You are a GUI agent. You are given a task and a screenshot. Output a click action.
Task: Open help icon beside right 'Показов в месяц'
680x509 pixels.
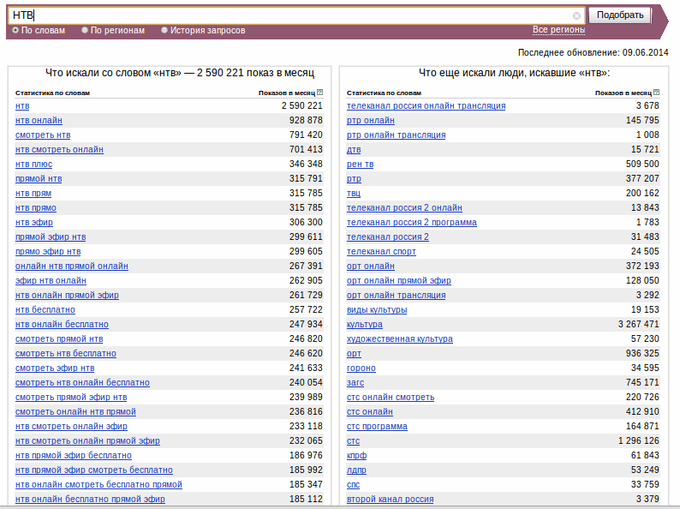click(657, 92)
